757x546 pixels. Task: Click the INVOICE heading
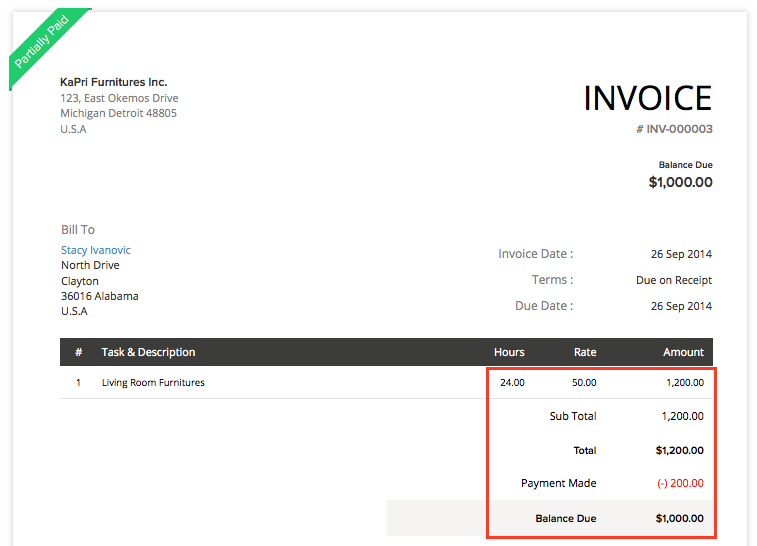coord(648,98)
